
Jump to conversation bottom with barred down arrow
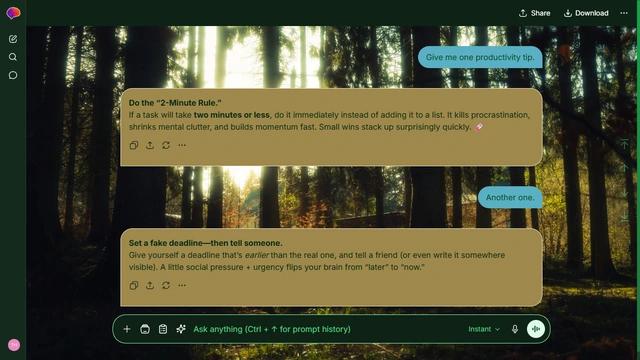click(624, 217)
